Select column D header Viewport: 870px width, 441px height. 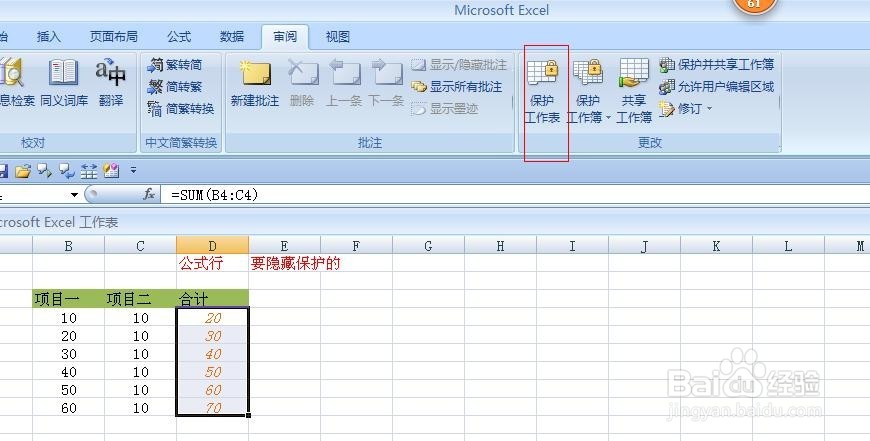(213, 246)
